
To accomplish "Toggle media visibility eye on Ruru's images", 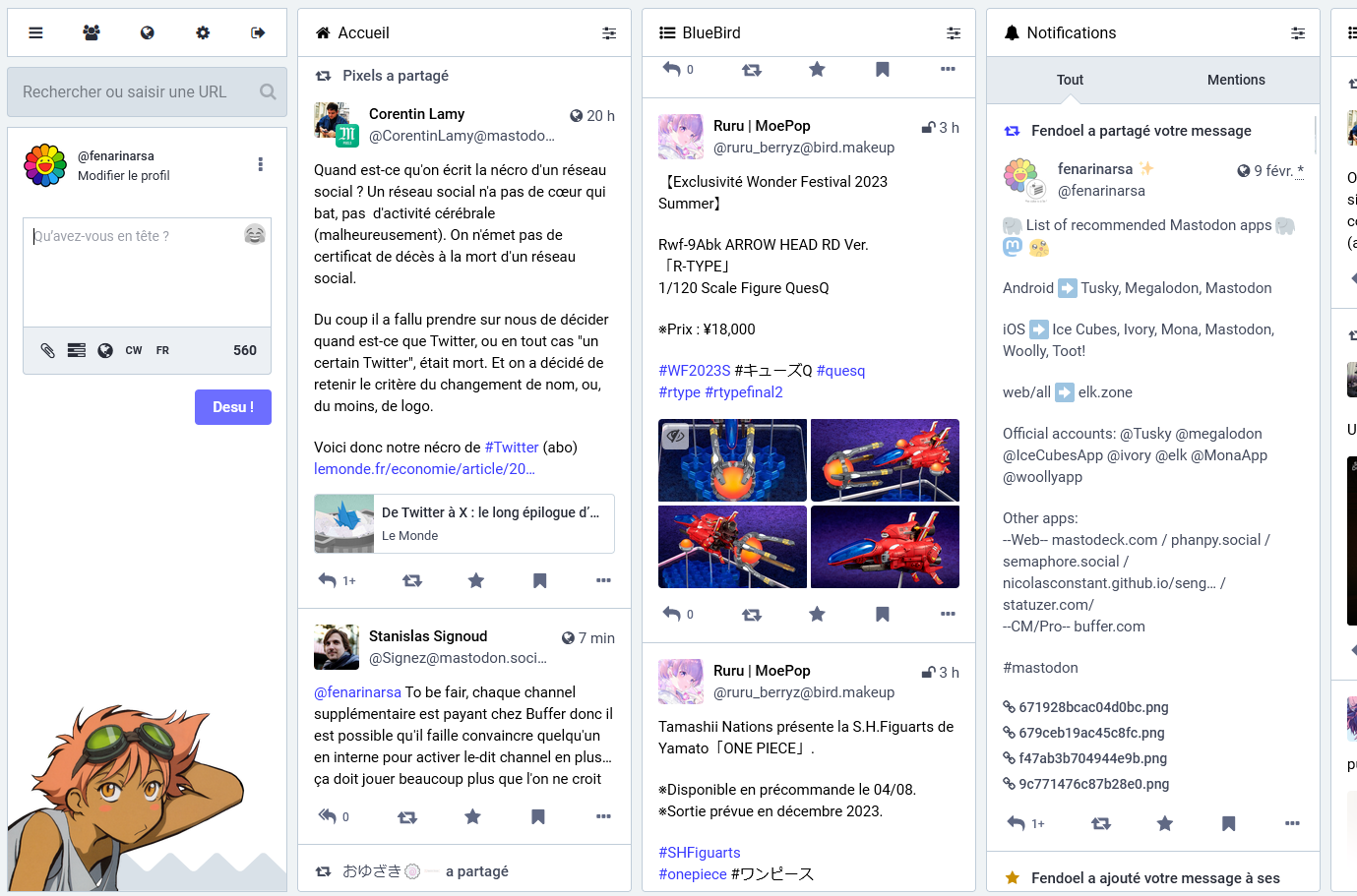I will point(675,435).
